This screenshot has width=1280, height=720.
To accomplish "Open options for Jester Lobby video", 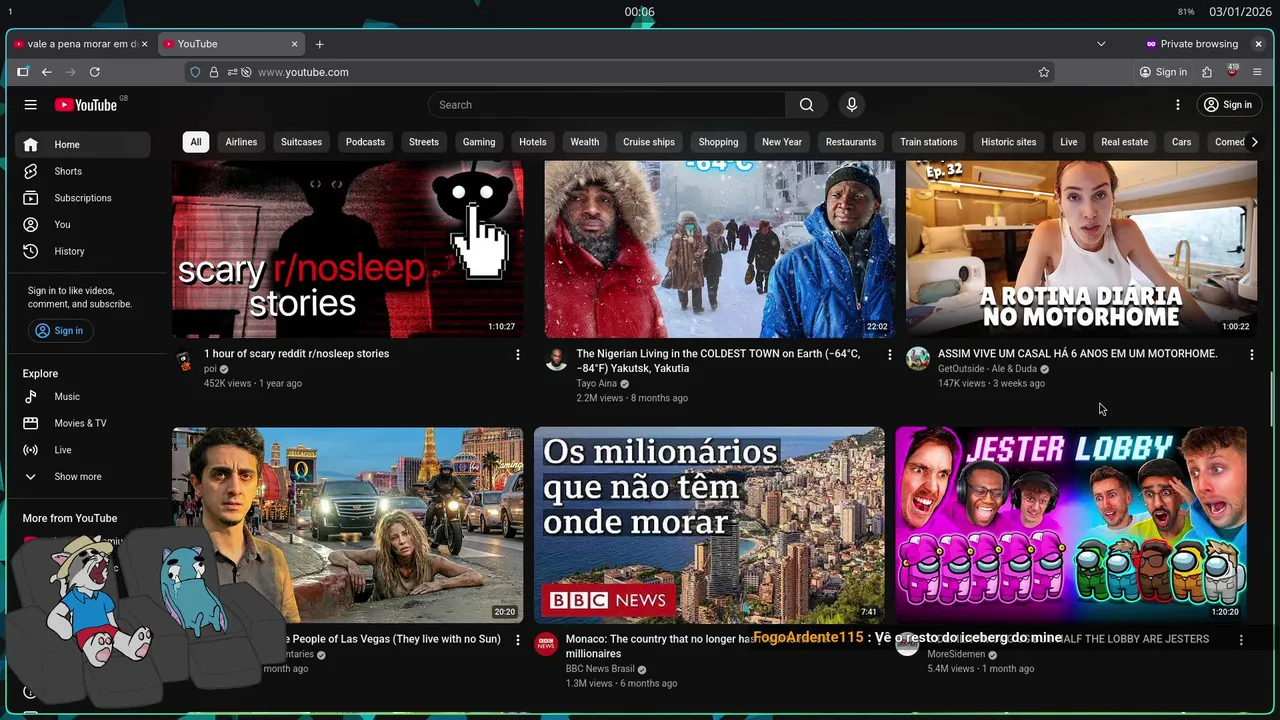I will (x=1241, y=640).
